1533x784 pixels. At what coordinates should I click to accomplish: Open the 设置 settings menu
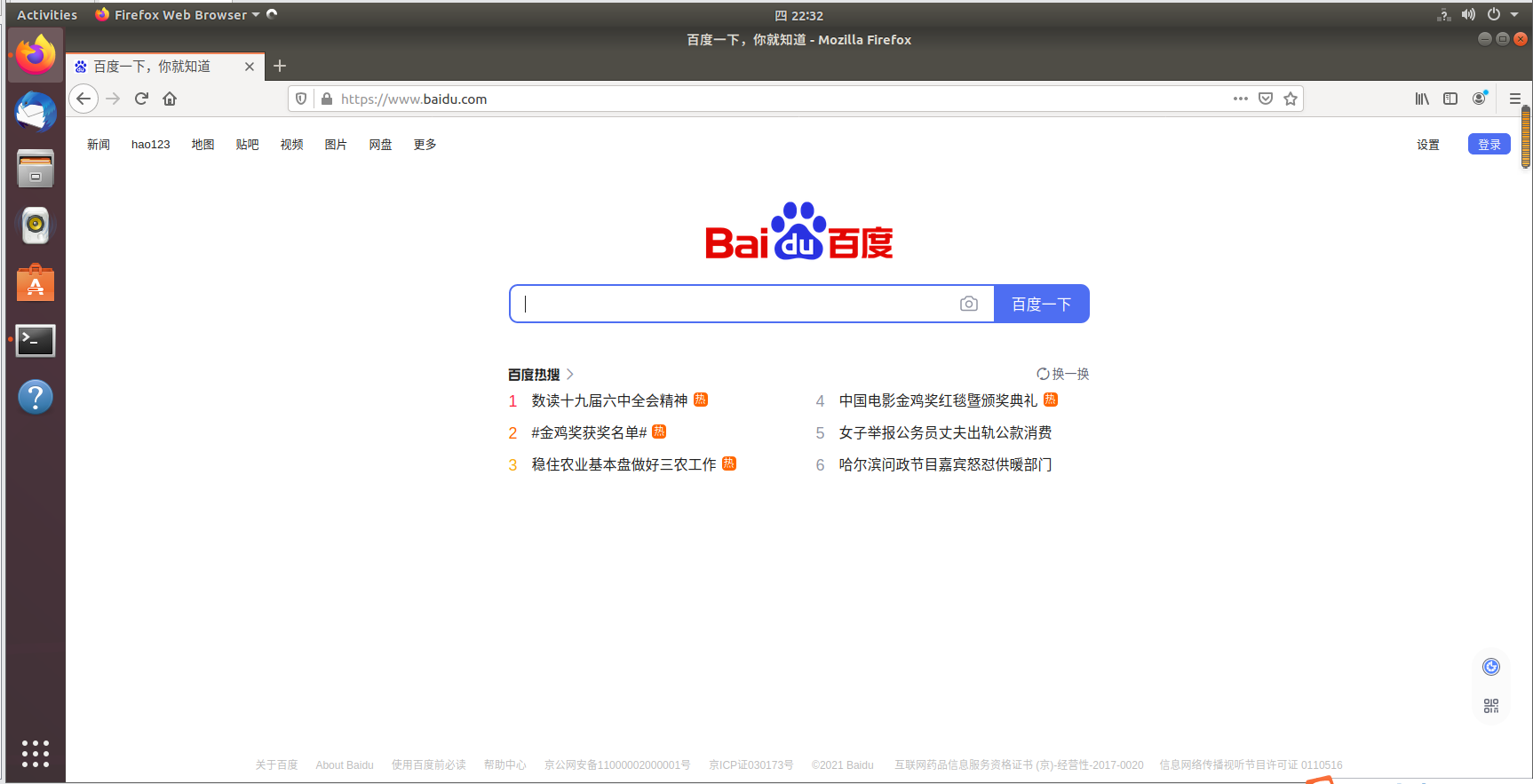1428,145
